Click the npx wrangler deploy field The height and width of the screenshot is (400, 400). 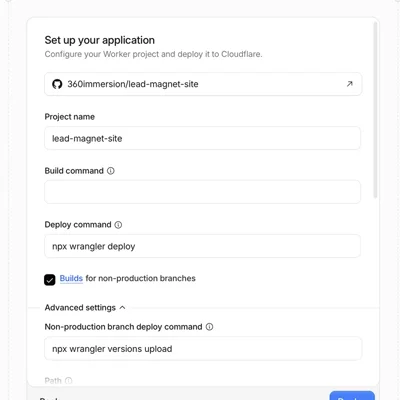pyautogui.click(x=203, y=246)
